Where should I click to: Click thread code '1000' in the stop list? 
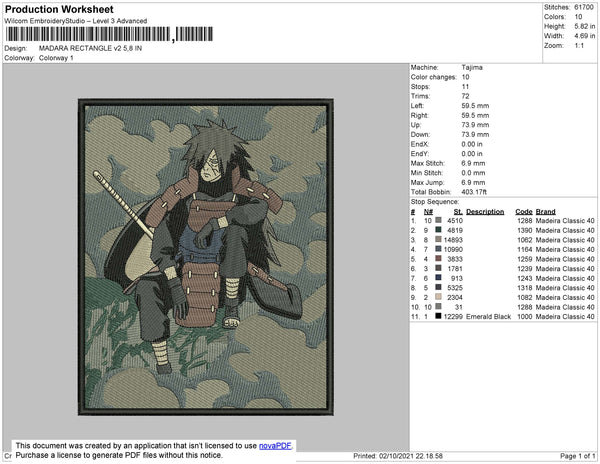tap(524, 317)
